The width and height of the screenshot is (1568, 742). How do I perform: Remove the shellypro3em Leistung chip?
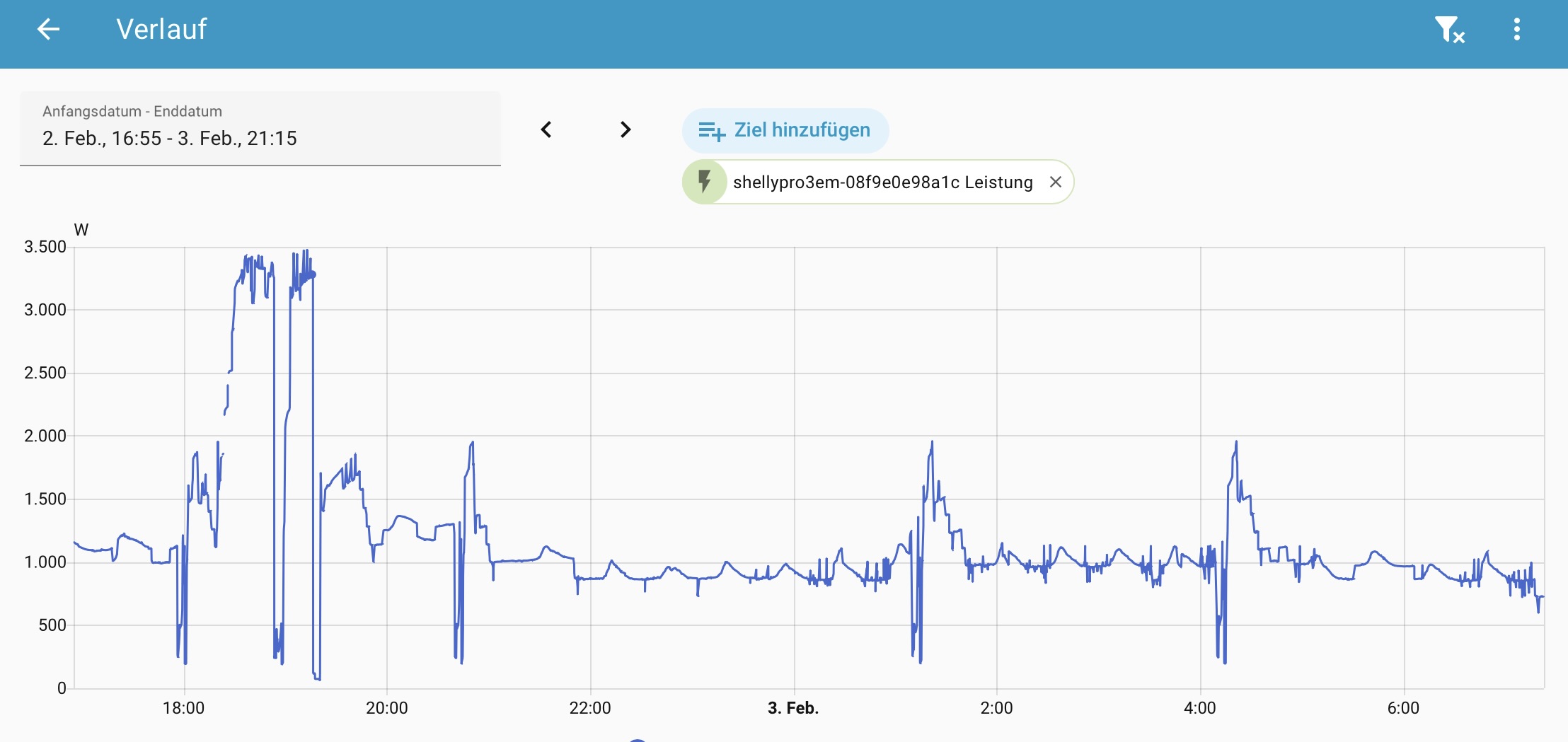(1055, 182)
